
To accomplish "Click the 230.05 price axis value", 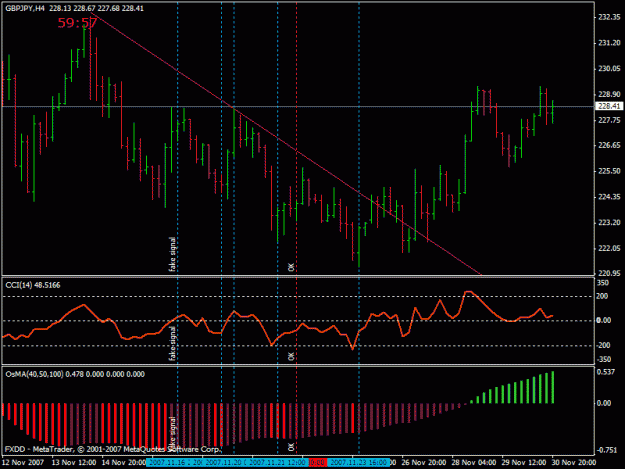I will tap(609, 69).
